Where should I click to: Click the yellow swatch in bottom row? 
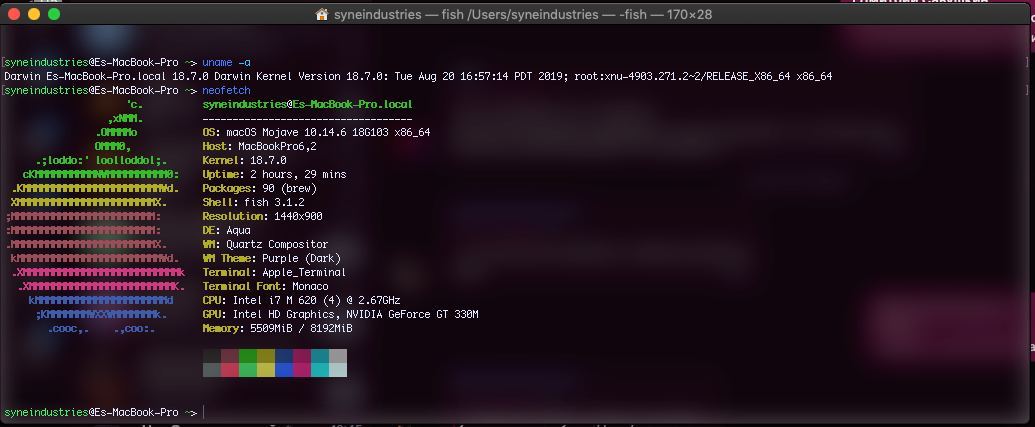[x=265, y=370]
